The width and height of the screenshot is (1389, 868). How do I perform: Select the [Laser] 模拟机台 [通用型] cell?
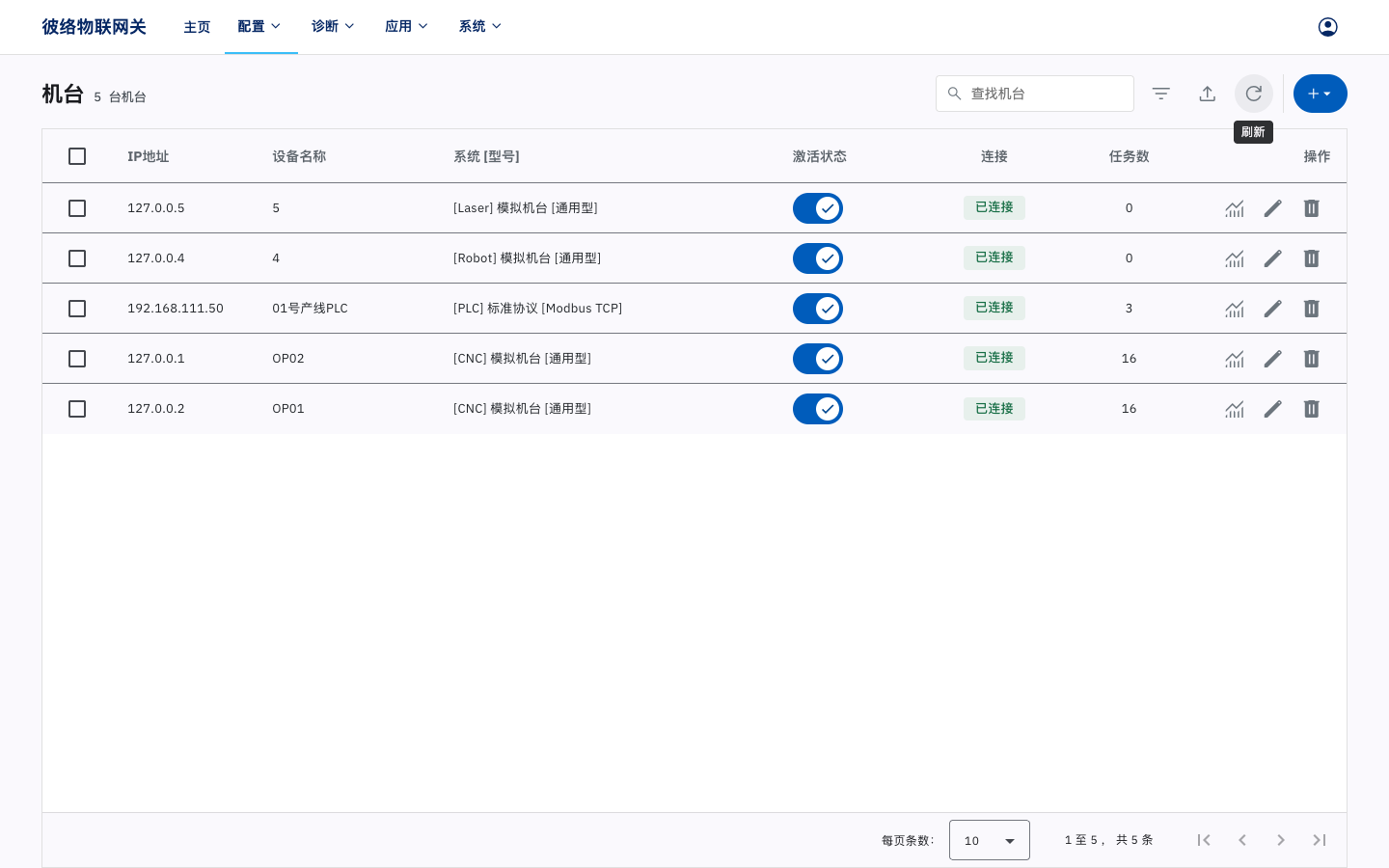526,208
